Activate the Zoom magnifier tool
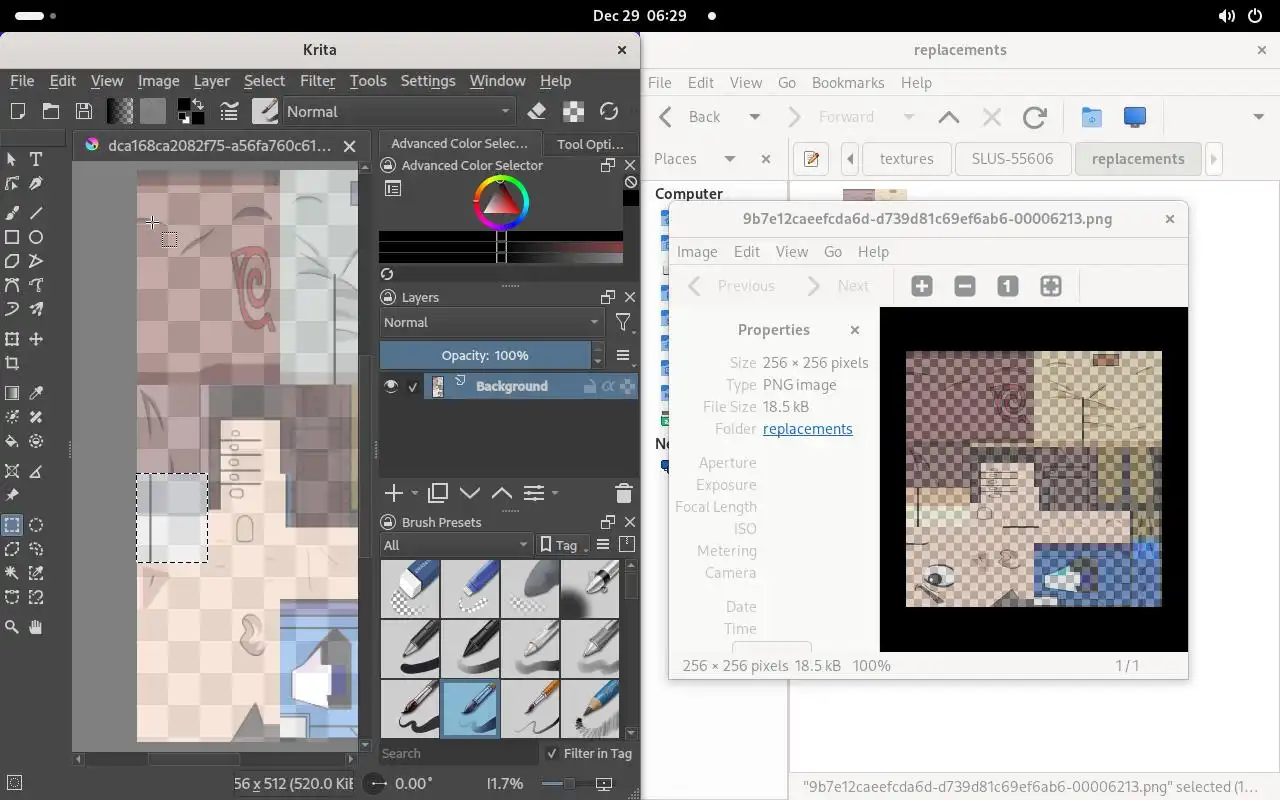Image resolution: width=1280 pixels, height=800 pixels. pos(12,627)
